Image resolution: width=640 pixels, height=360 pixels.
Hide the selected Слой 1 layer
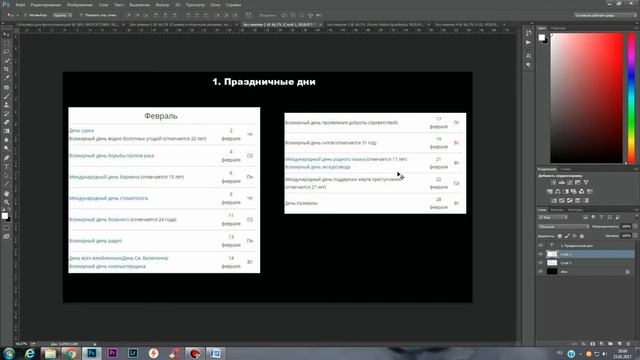tap(541, 254)
